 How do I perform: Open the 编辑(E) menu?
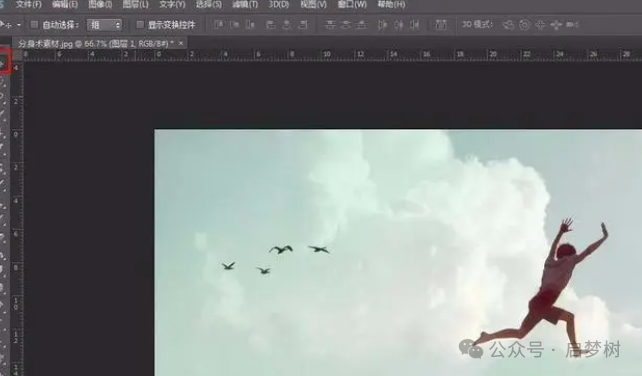pyautogui.click(x=65, y=5)
